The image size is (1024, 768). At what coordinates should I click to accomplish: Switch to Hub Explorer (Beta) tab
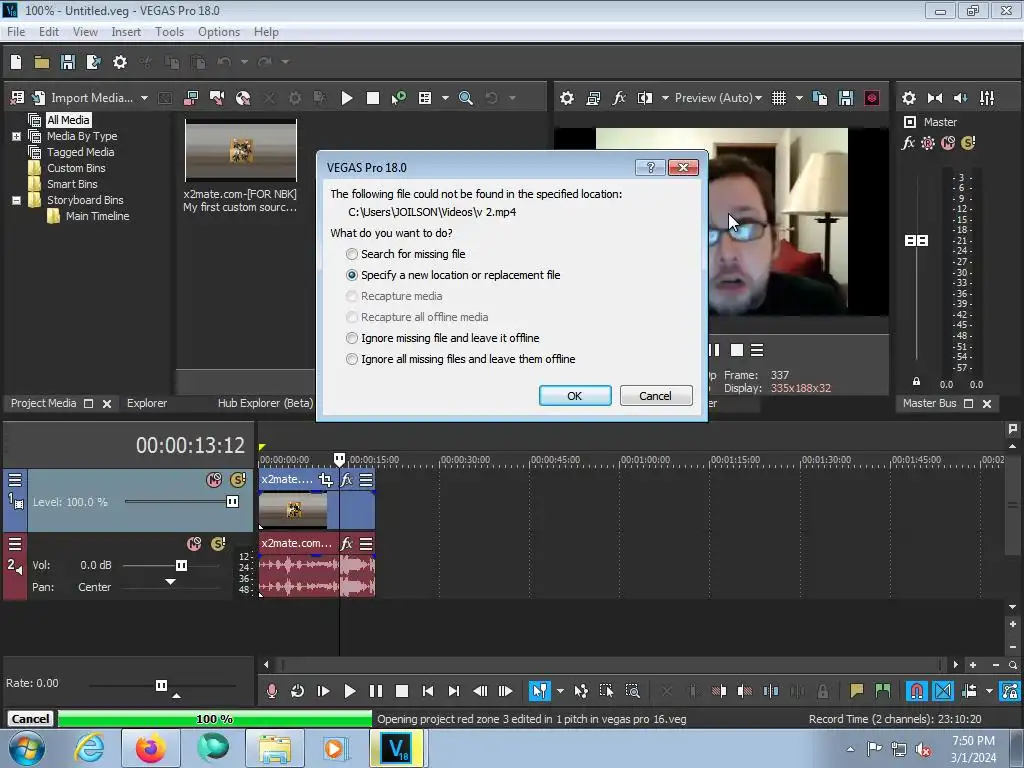click(265, 404)
